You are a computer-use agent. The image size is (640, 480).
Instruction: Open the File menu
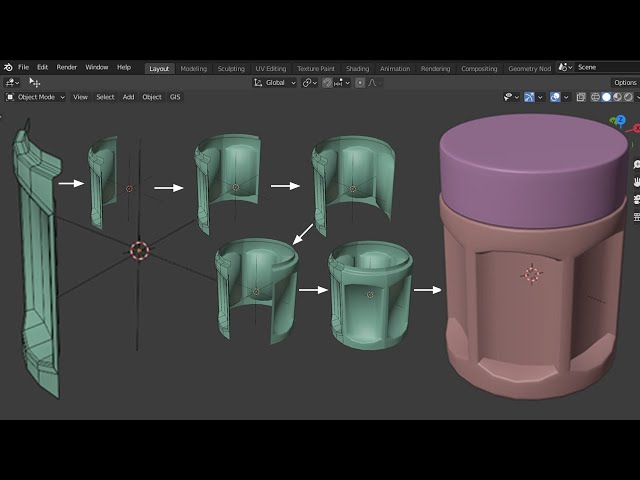(x=24, y=67)
